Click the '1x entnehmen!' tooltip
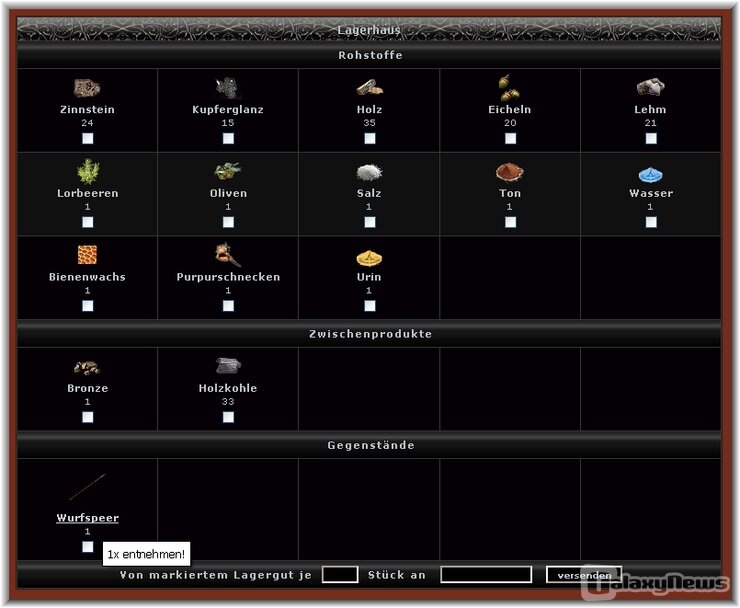This screenshot has width=740, height=608. click(x=146, y=554)
